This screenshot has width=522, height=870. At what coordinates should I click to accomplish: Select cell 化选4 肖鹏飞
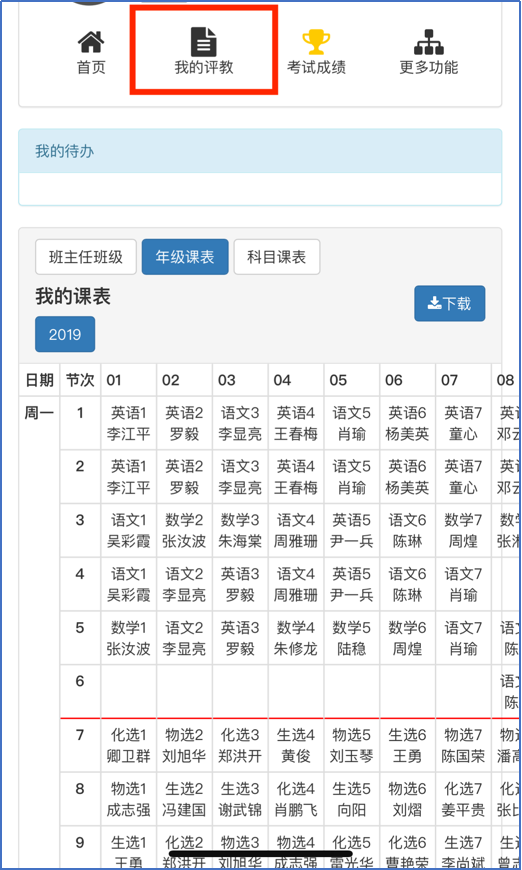296,799
